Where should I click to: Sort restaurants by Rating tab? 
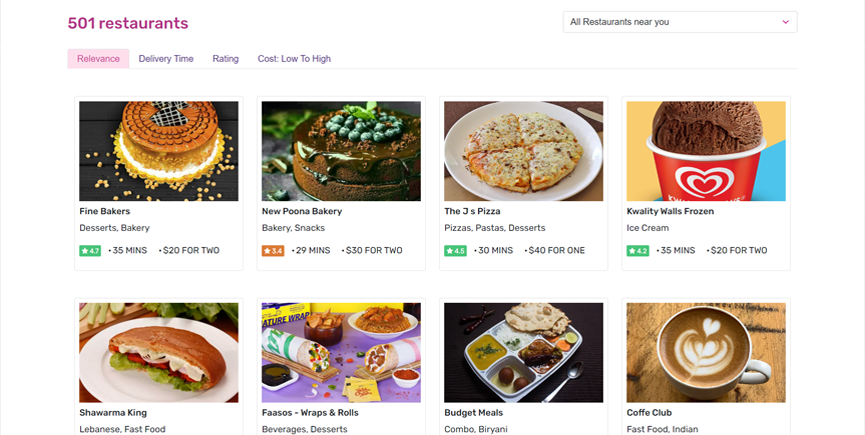point(225,59)
